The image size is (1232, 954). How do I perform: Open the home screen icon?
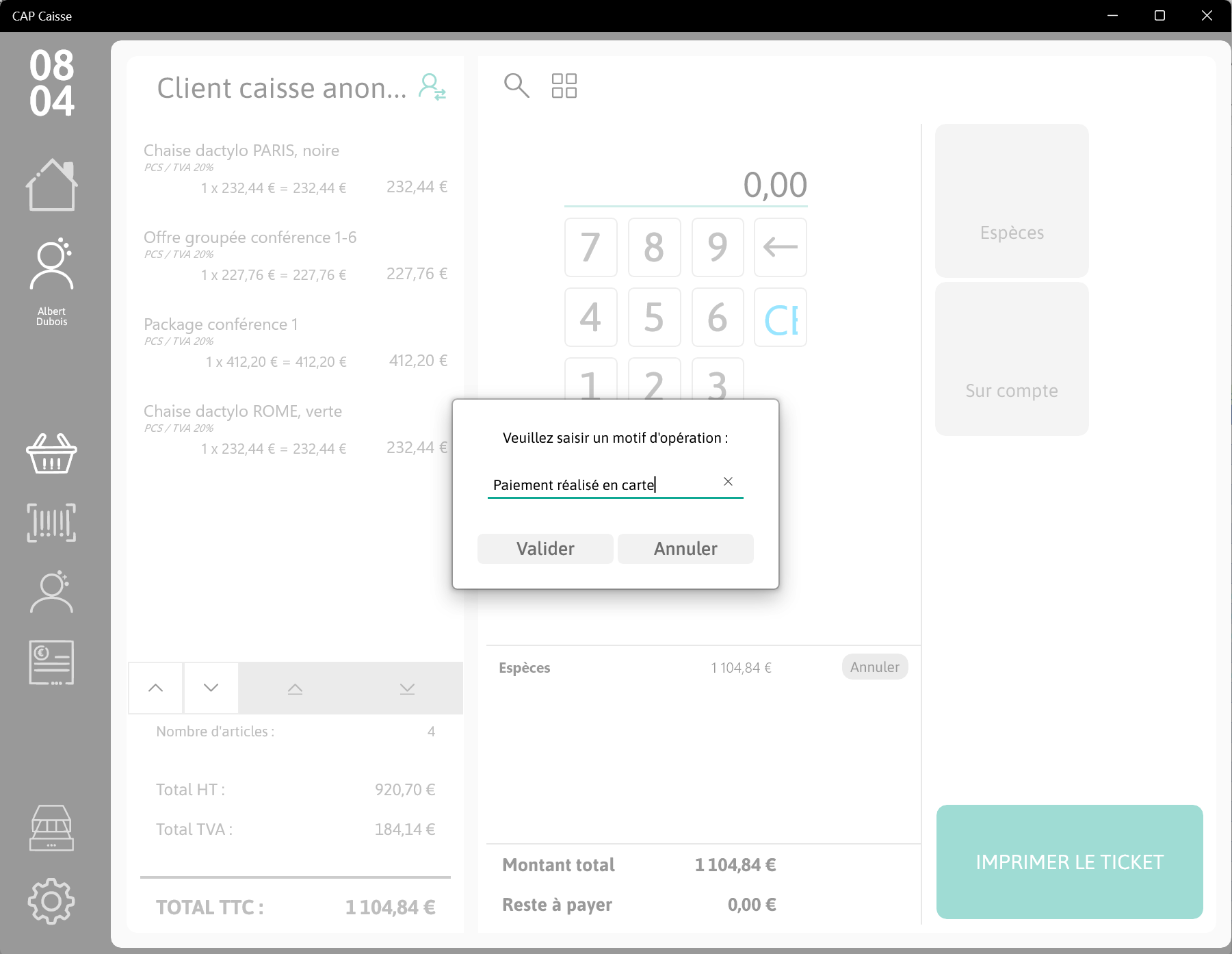pos(52,185)
